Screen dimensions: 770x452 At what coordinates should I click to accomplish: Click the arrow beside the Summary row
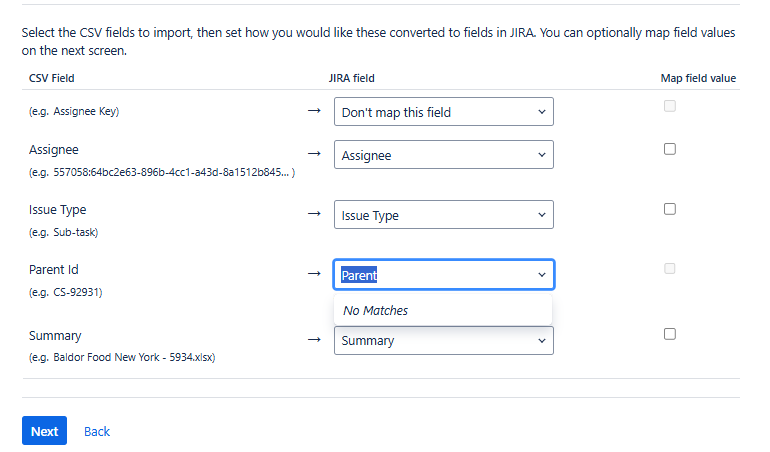pyautogui.click(x=314, y=338)
